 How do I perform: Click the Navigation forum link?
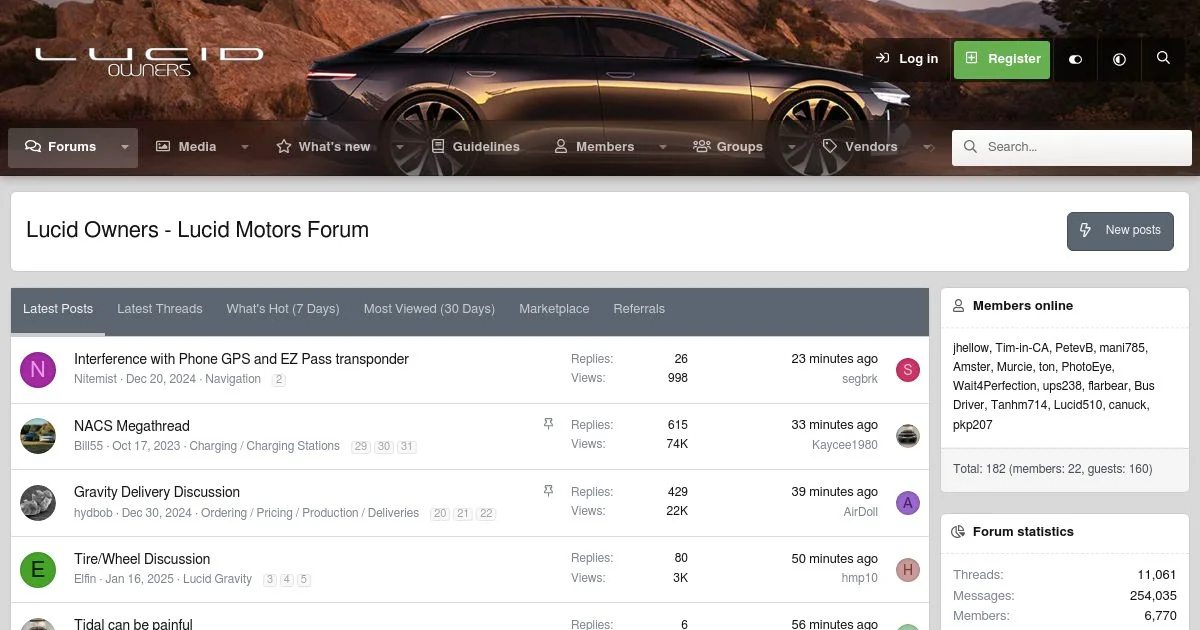[233, 379]
